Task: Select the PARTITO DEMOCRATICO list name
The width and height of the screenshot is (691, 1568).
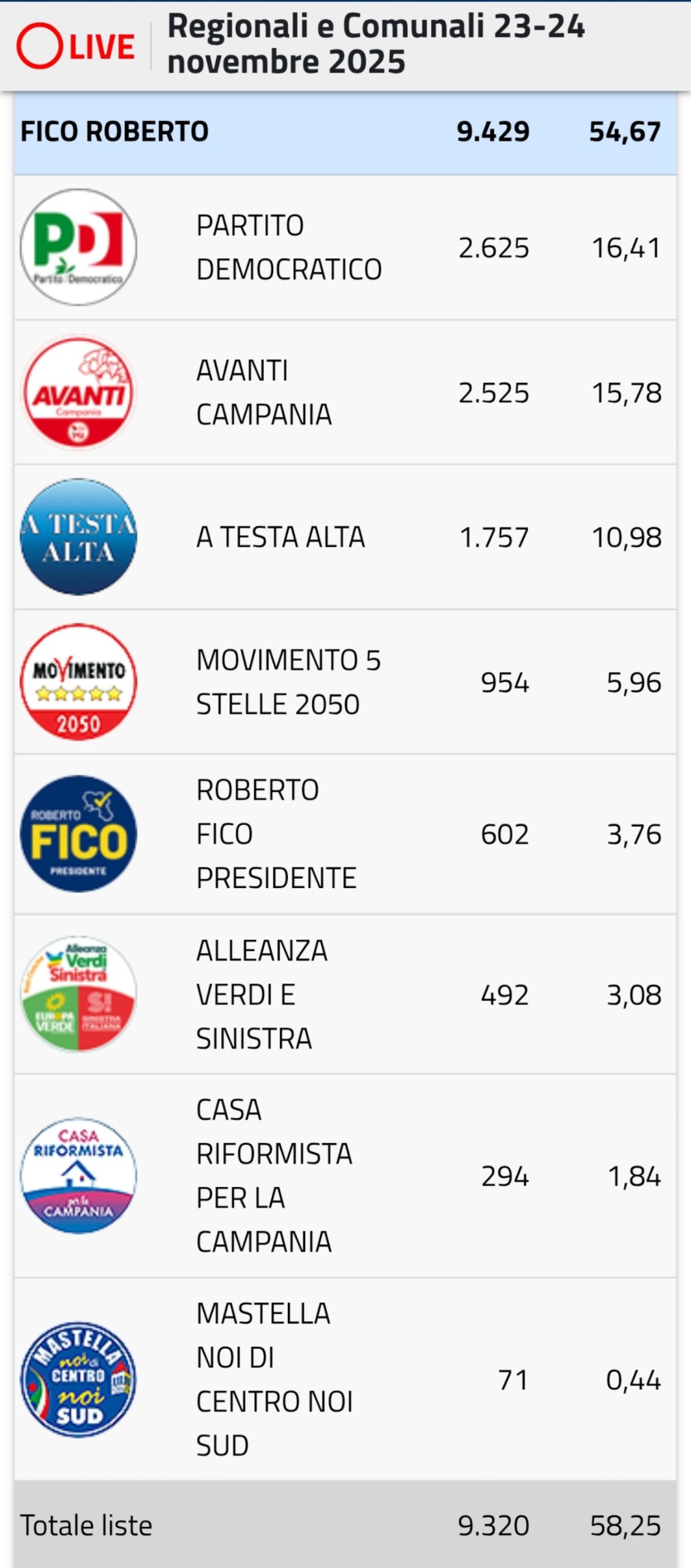Action: (289, 247)
